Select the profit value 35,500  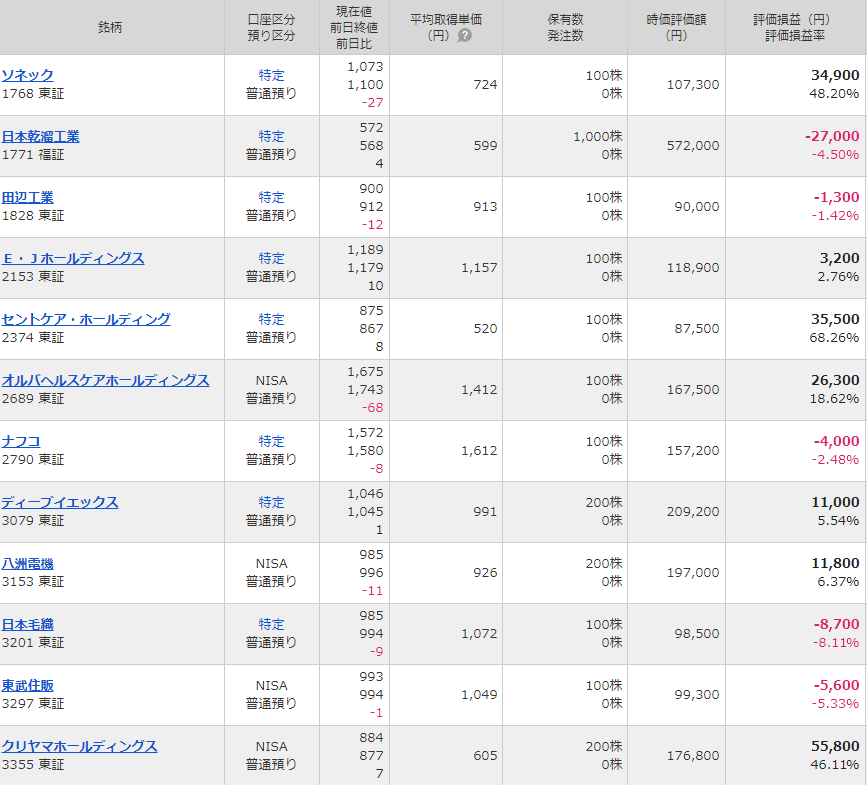point(835,319)
